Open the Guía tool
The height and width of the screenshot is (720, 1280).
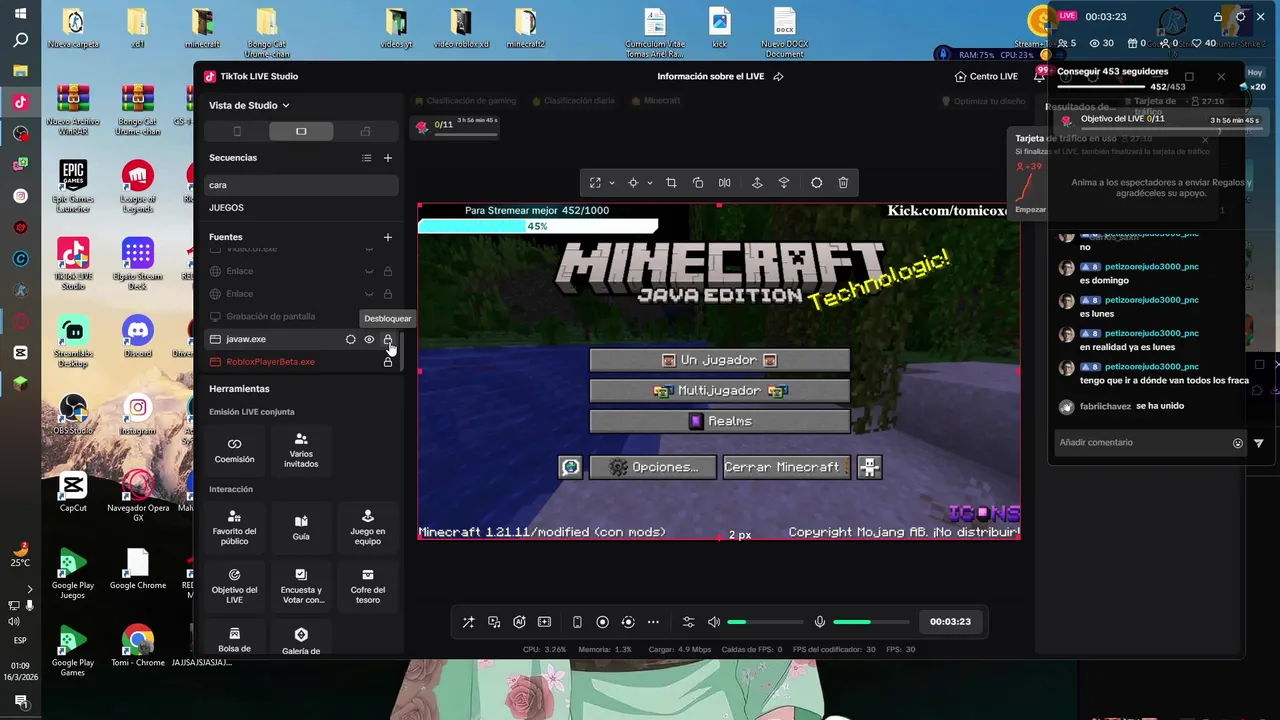click(301, 528)
